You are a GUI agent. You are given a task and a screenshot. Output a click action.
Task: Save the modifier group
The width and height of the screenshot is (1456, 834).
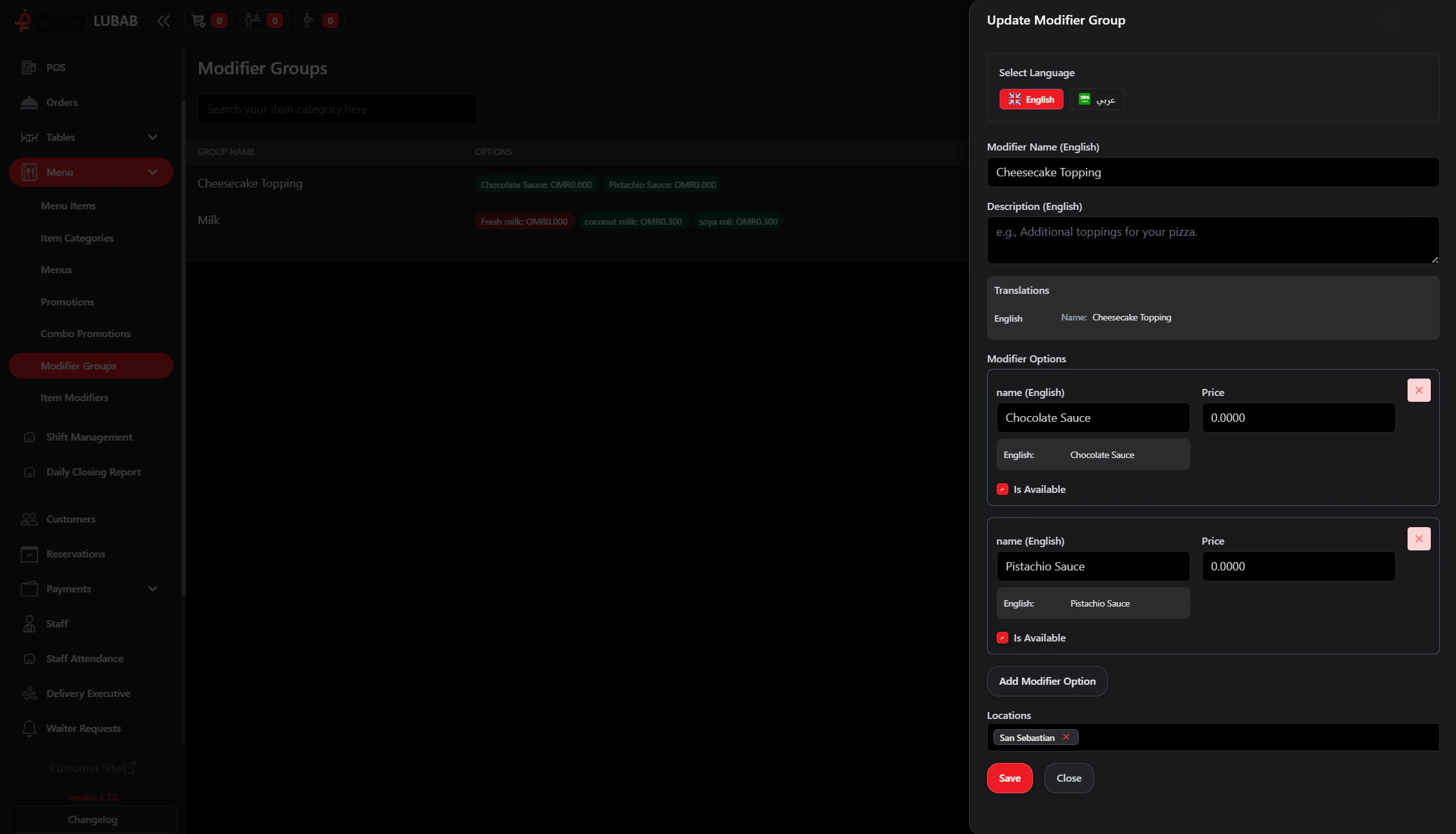click(x=1009, y=778)
